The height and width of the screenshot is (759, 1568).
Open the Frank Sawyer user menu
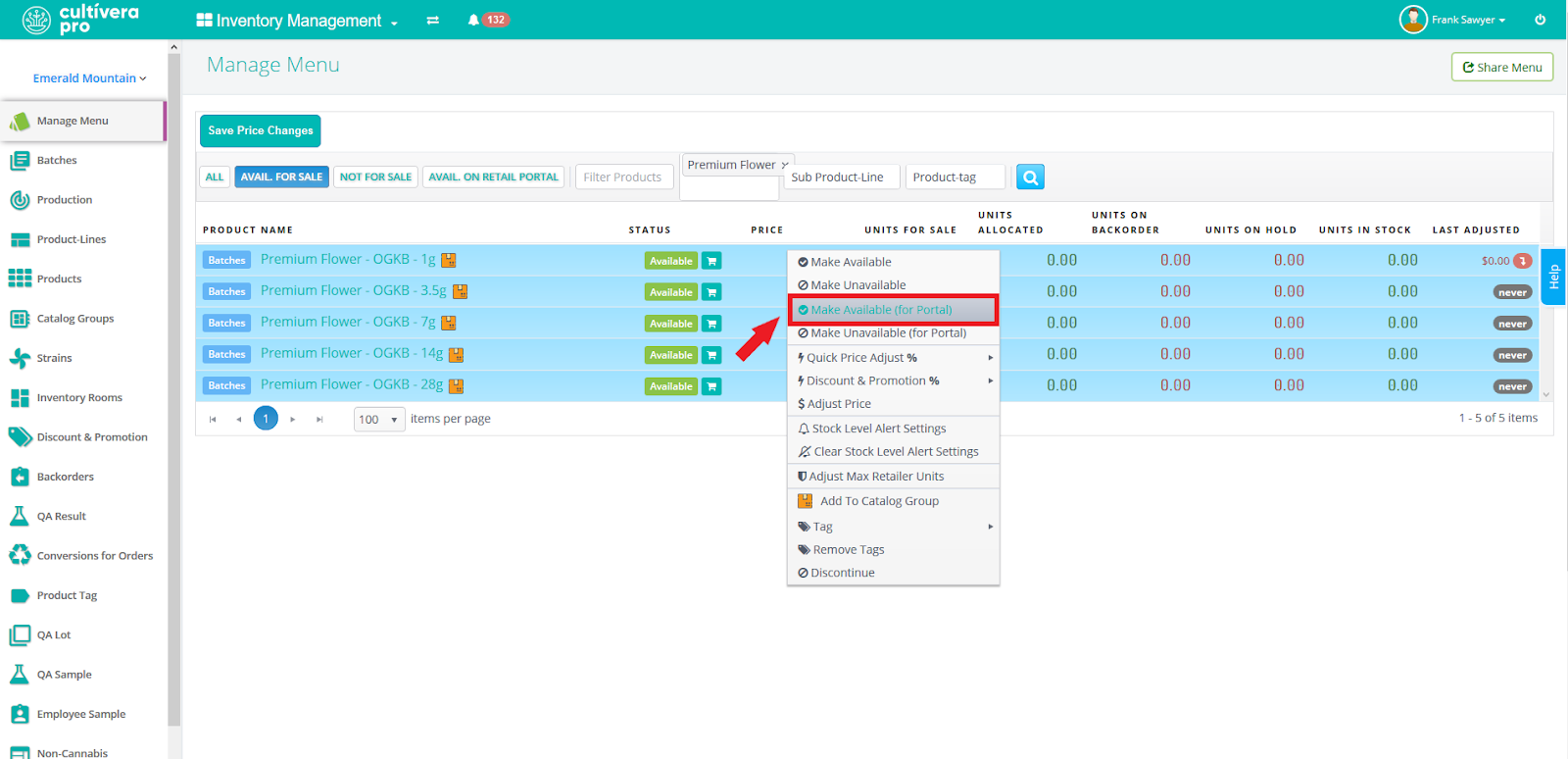pos(1452,20)
